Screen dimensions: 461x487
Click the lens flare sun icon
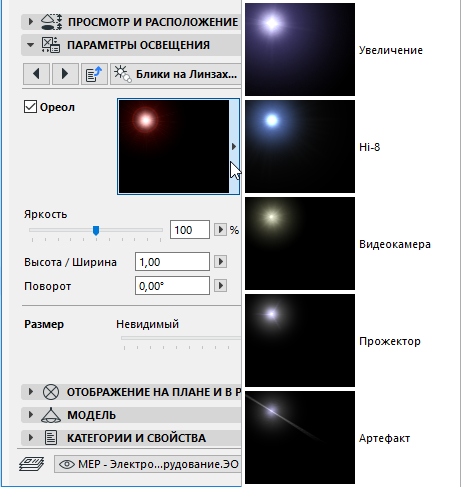coord(122,74)
